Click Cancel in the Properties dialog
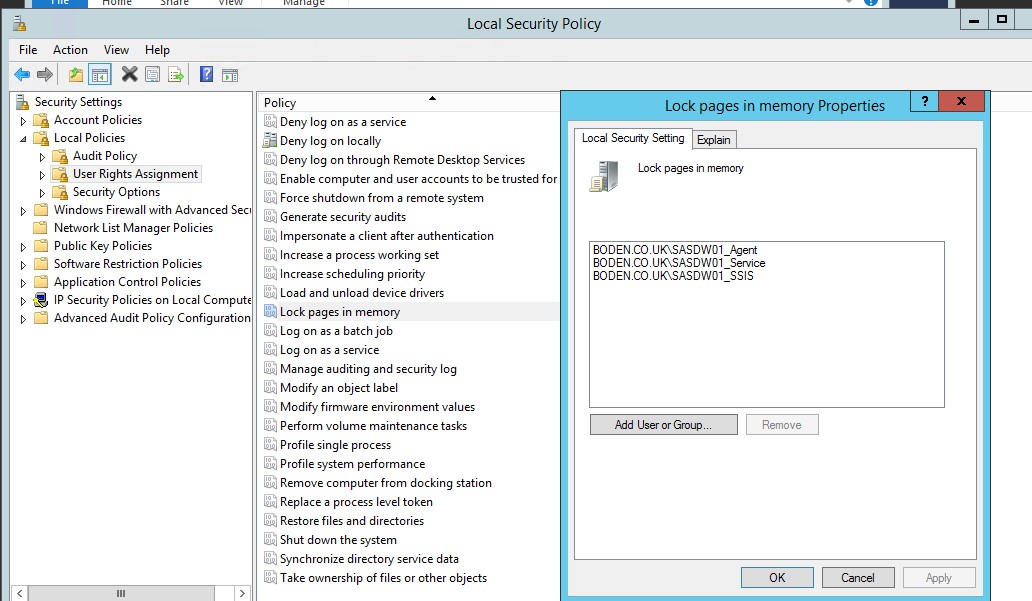This screenshot has height=601, width=1032. [x=858, y=577]
